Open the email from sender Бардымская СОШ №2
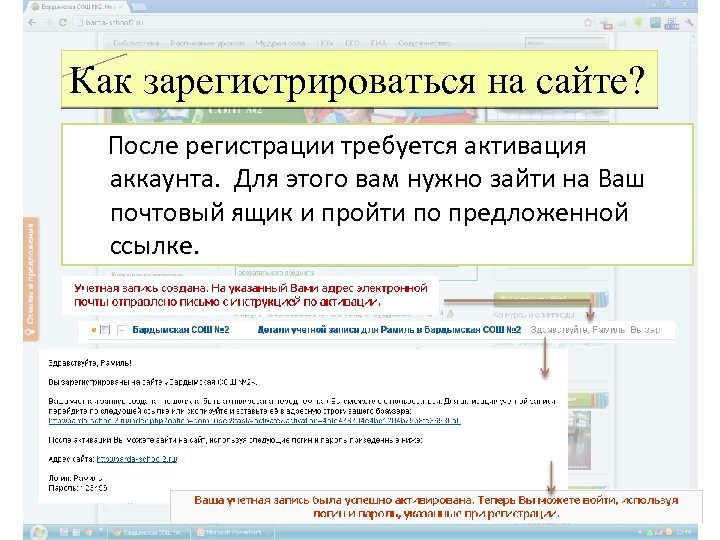Viewport: 720px width, 540px height. tap(180, 330)
